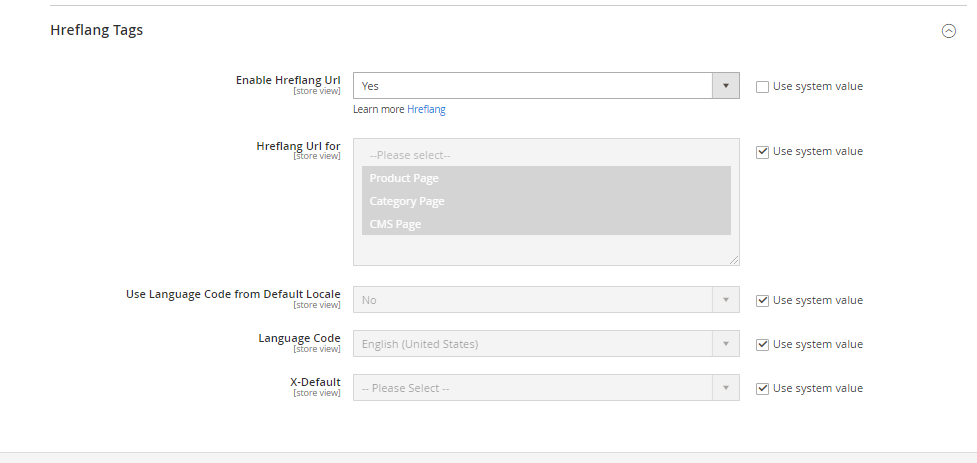Screen dimensions: 977x463
Task: Open the X-Default Please Select dropdown
Action: [x=546, y=388]
